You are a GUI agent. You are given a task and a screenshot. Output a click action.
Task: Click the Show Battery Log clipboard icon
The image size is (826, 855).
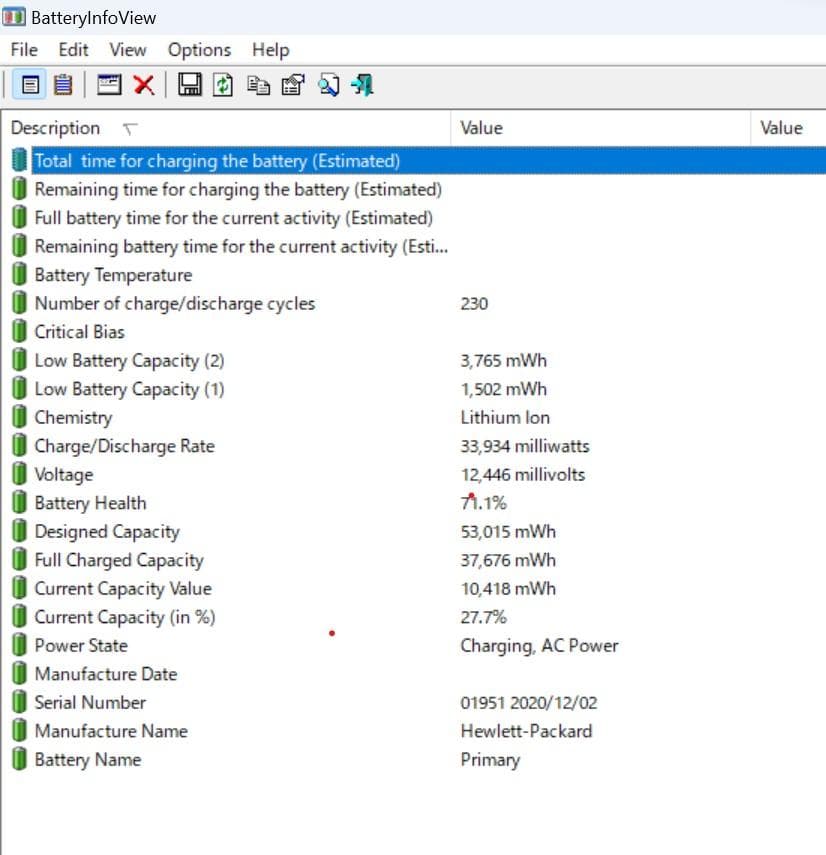click(x=62, y=86)
